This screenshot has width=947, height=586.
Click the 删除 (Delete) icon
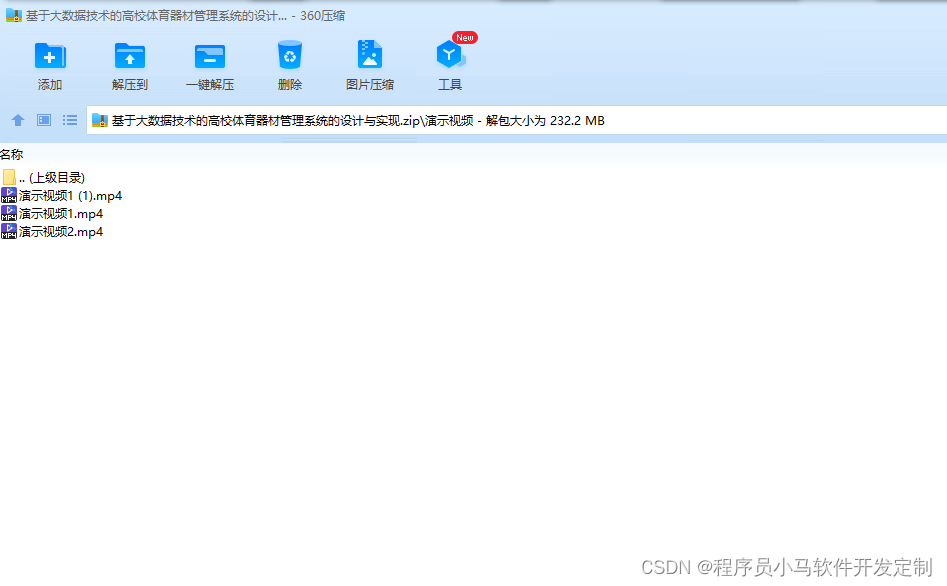tap(289, 62)
